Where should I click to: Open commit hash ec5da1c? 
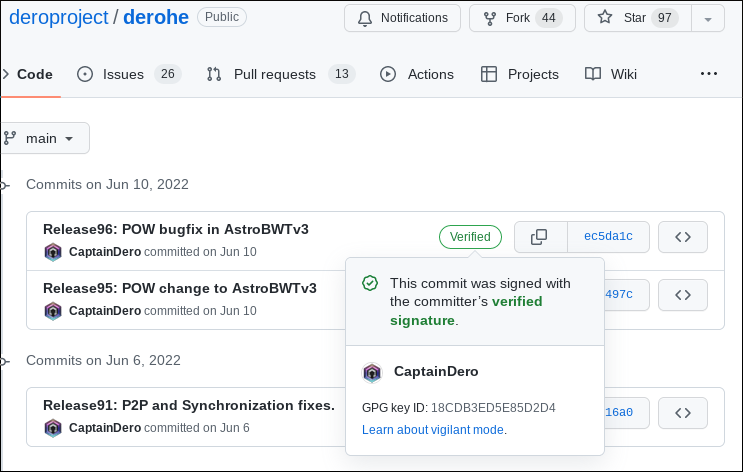[x=608, y=236]
